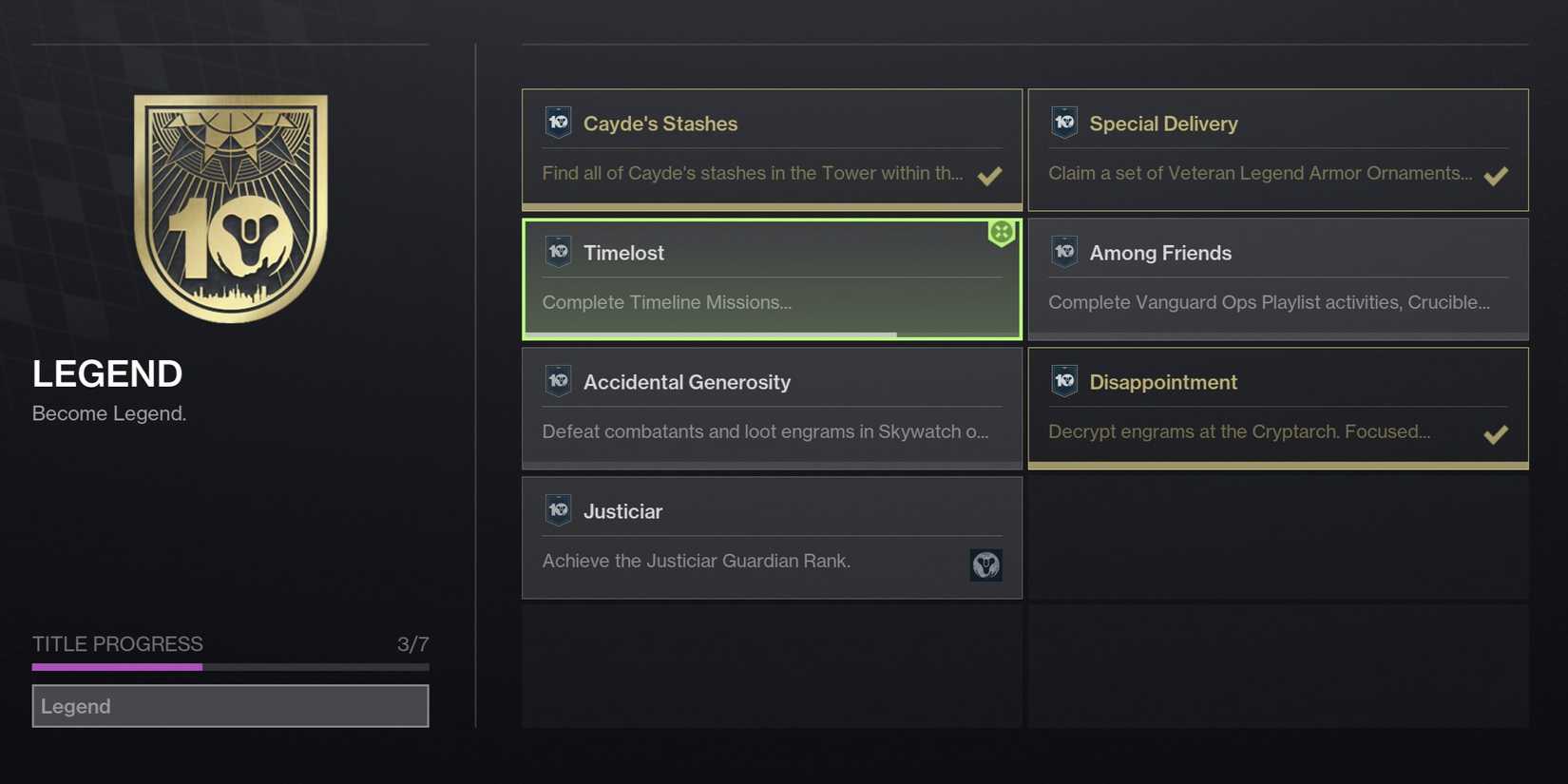
Task: Click the Guardian Rank icon in Justiciar
Action: click(x=985, y=565)
